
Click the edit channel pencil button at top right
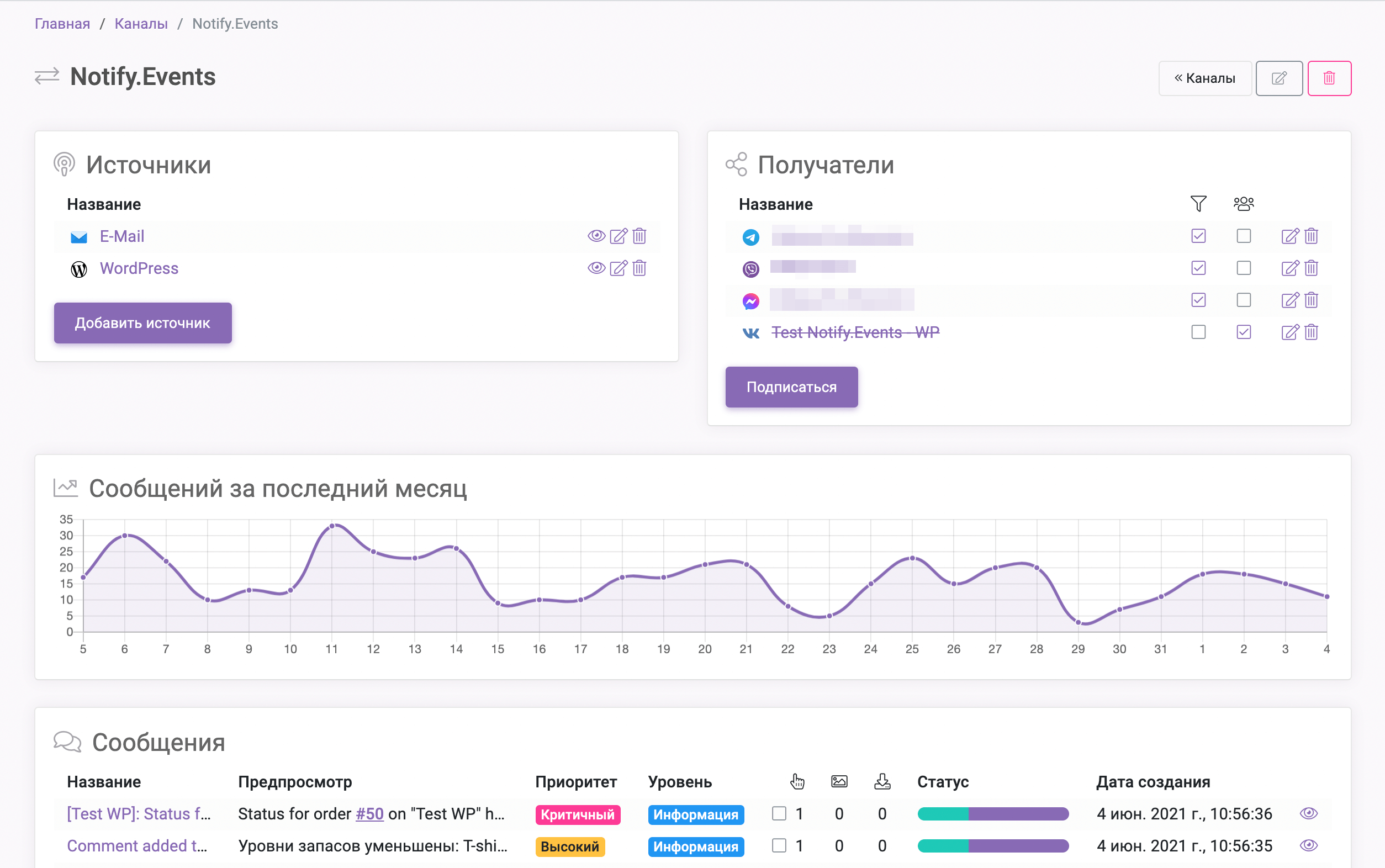pyautogui.click(x=1279, y=78)
